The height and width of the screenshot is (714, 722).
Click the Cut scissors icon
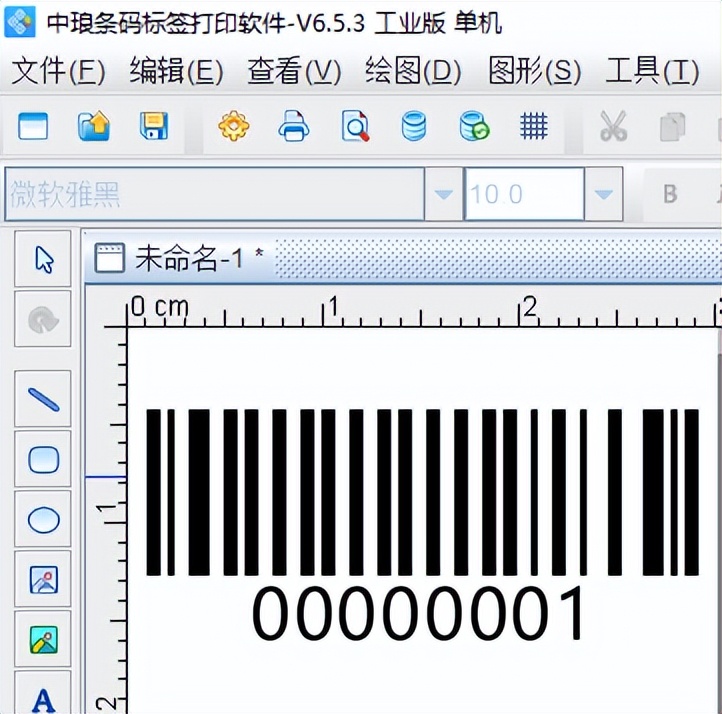point(613,126)
